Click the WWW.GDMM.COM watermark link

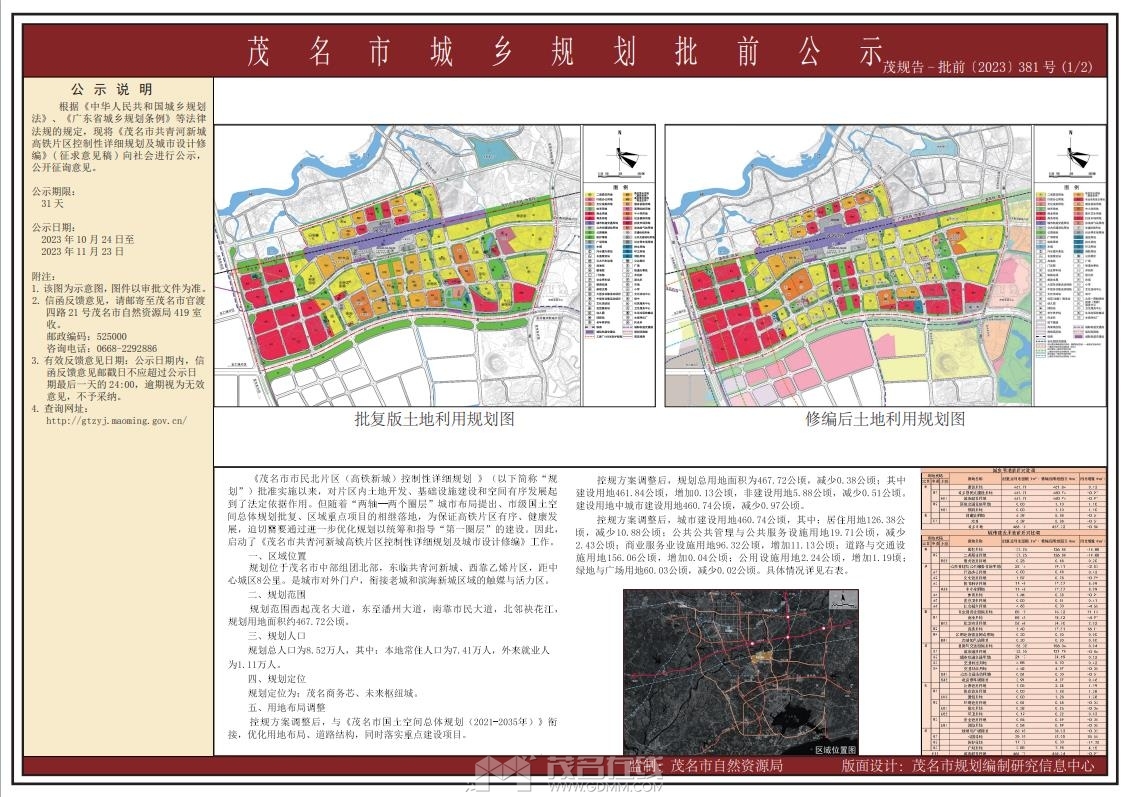(605, 785)
